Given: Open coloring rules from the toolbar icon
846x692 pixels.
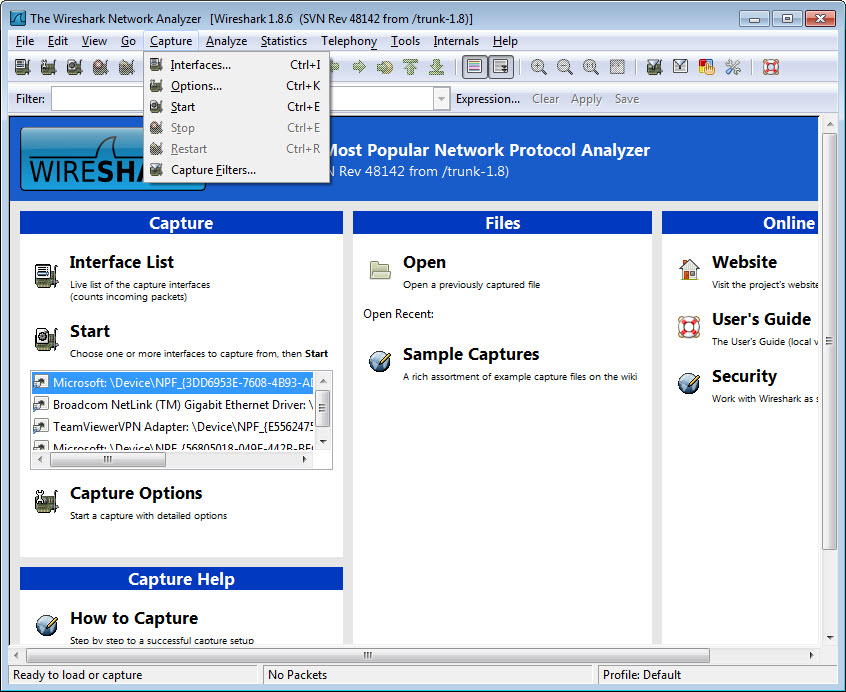Looking at the screenshot, I should click(x=707, y=67).
